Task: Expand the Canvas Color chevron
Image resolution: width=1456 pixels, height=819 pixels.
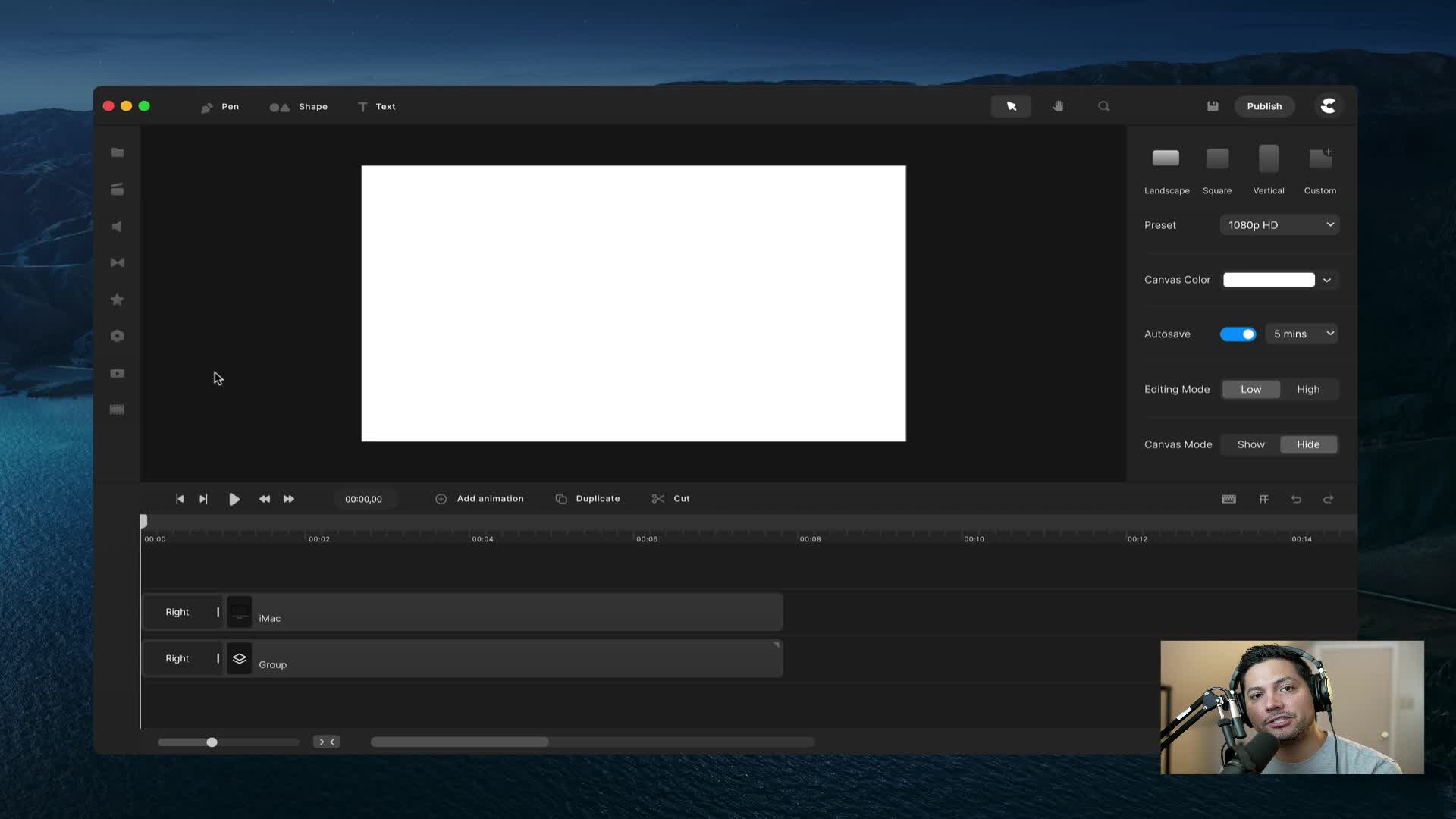Action: tap(1327, 280)
